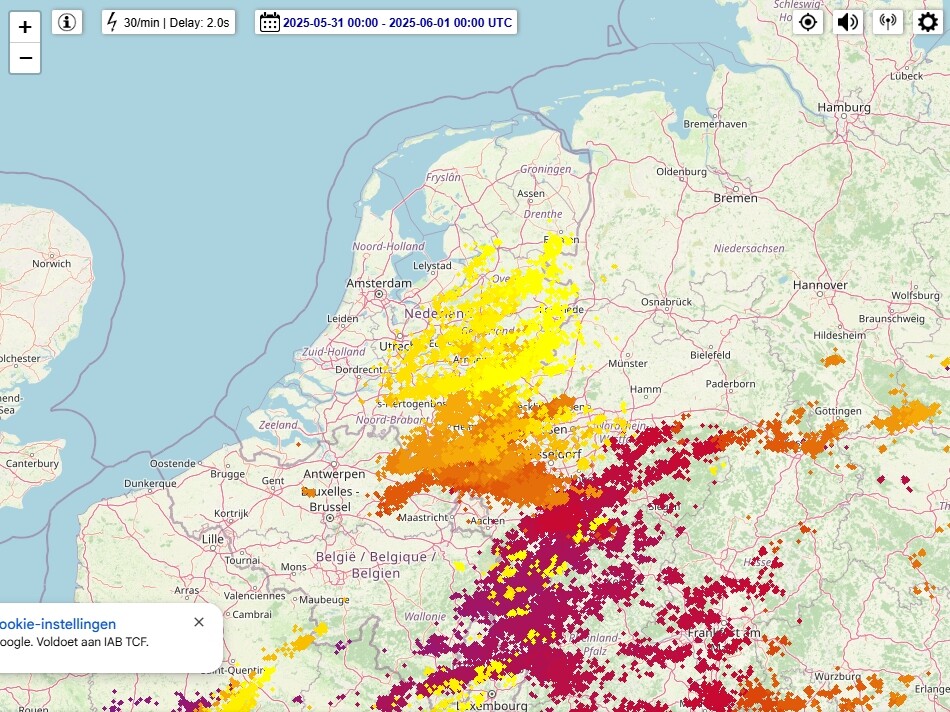Click the Paderborn city label
Viewport: 950px width, 712px height.
pyautogui.click(x=730, y=384)
